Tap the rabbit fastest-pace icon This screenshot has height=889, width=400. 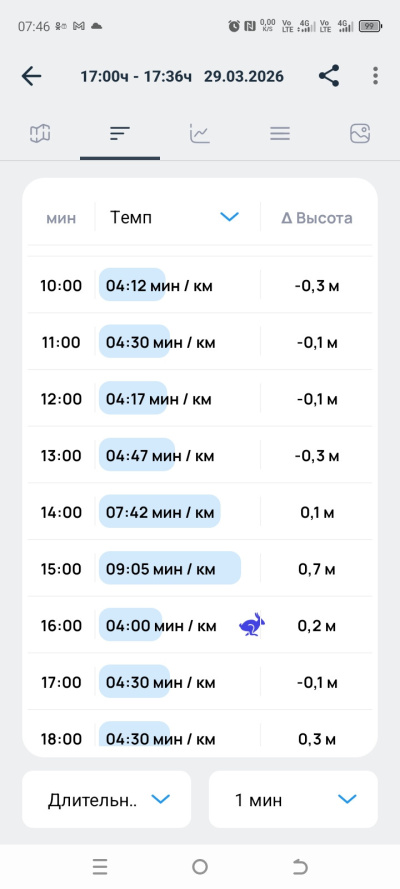tap(252, 625)
